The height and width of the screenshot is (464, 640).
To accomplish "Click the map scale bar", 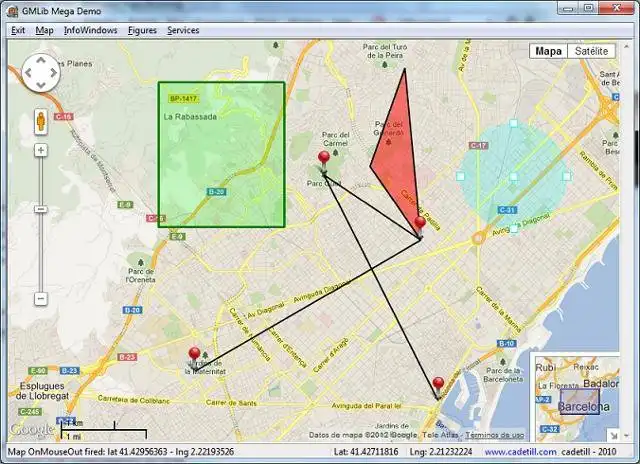I will pos(104,431).
